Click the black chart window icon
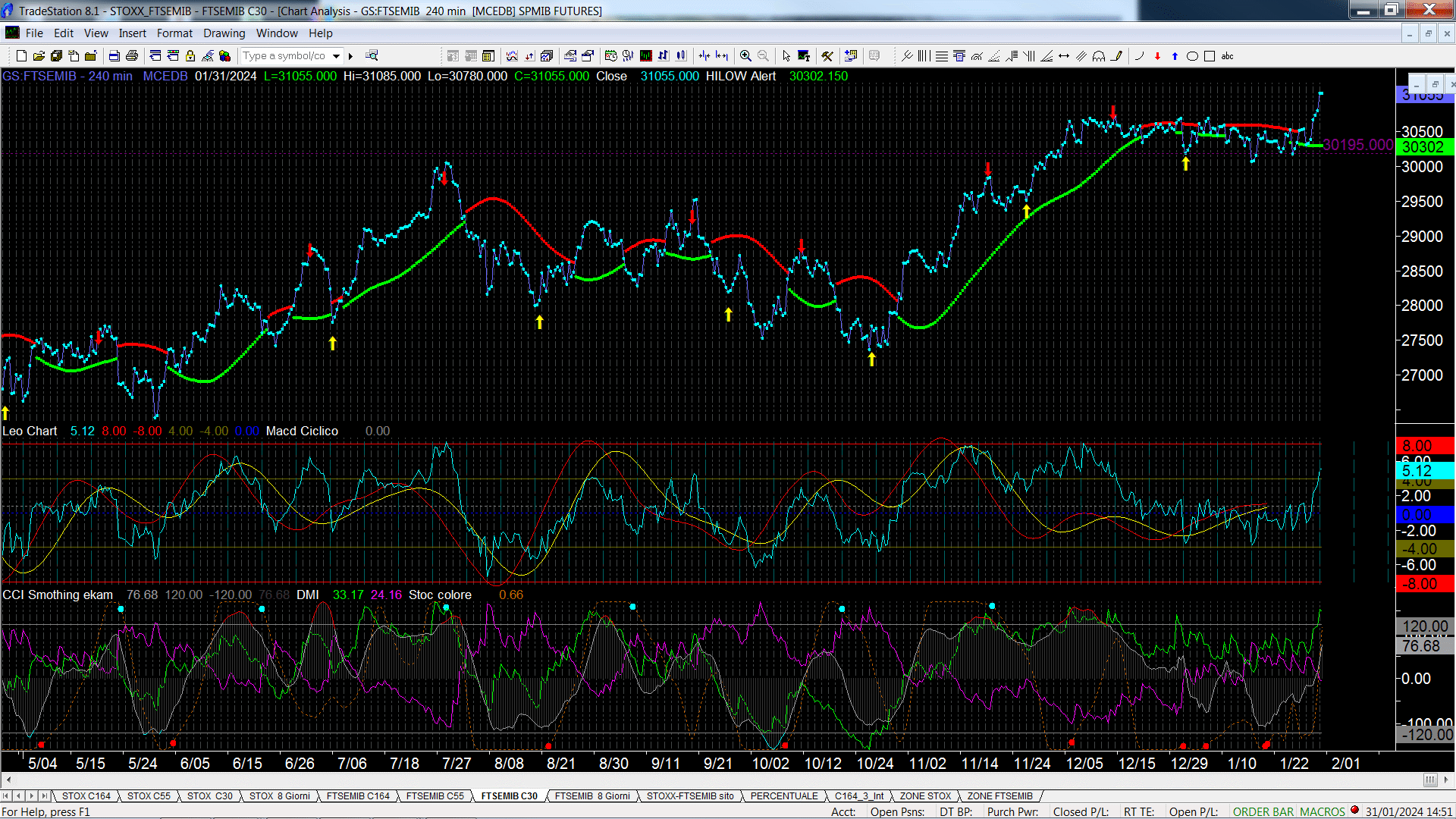The image size is (1456, 819). 645,56
